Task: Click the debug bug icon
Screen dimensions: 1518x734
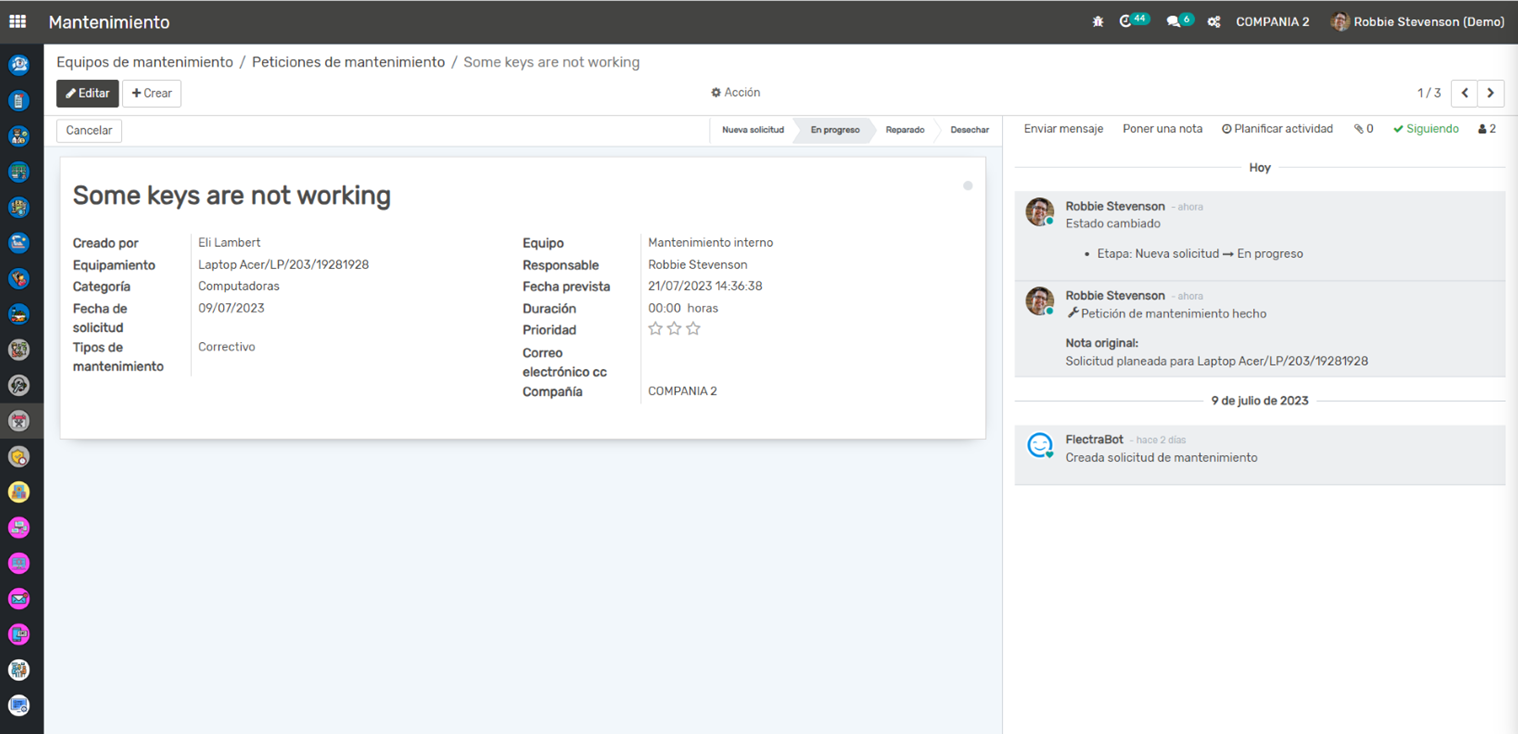Action: (x=1097, y=22)
